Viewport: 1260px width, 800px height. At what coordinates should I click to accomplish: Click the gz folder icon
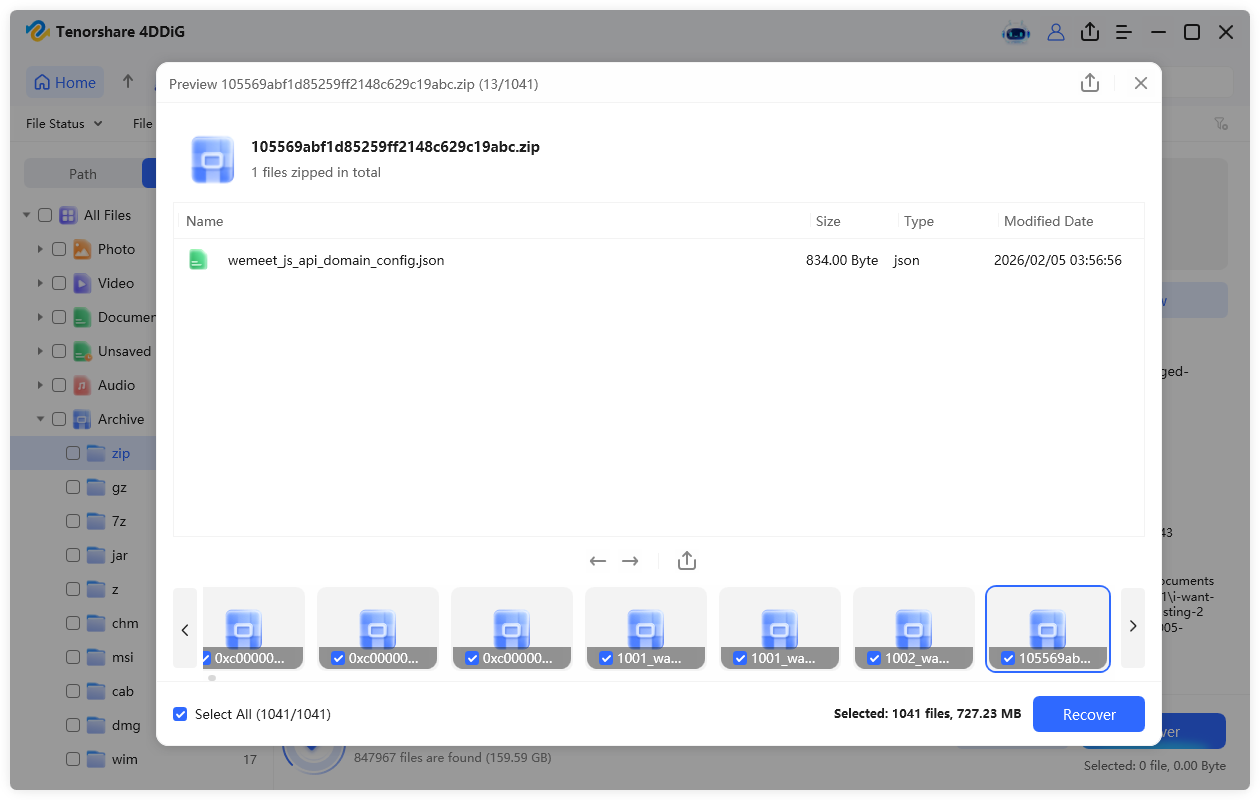96,487
